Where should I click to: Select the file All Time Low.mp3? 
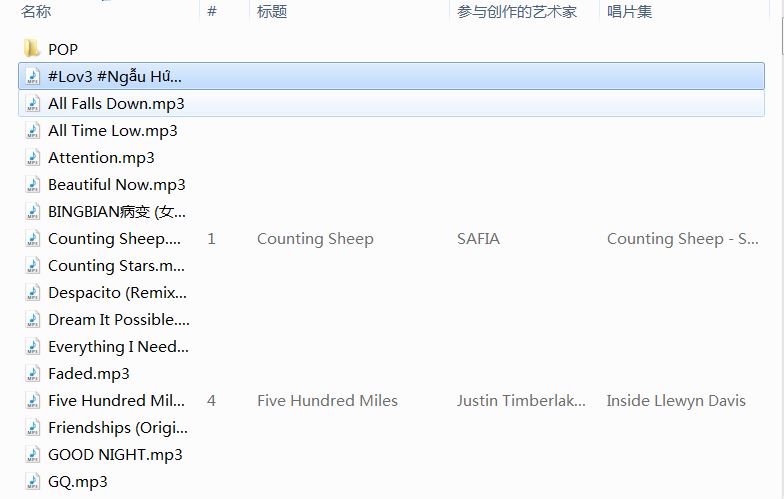tap(112, 130)
